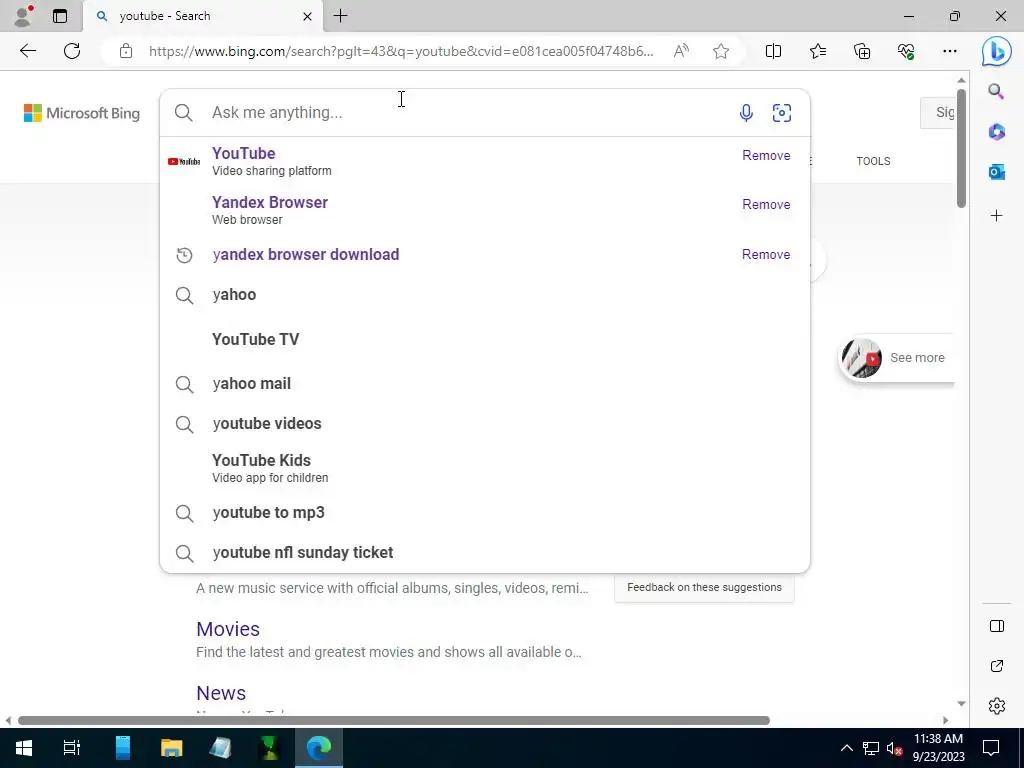The image size is (1024, 768).
Task: Click the address bar URL
Action: coord(400,51)
